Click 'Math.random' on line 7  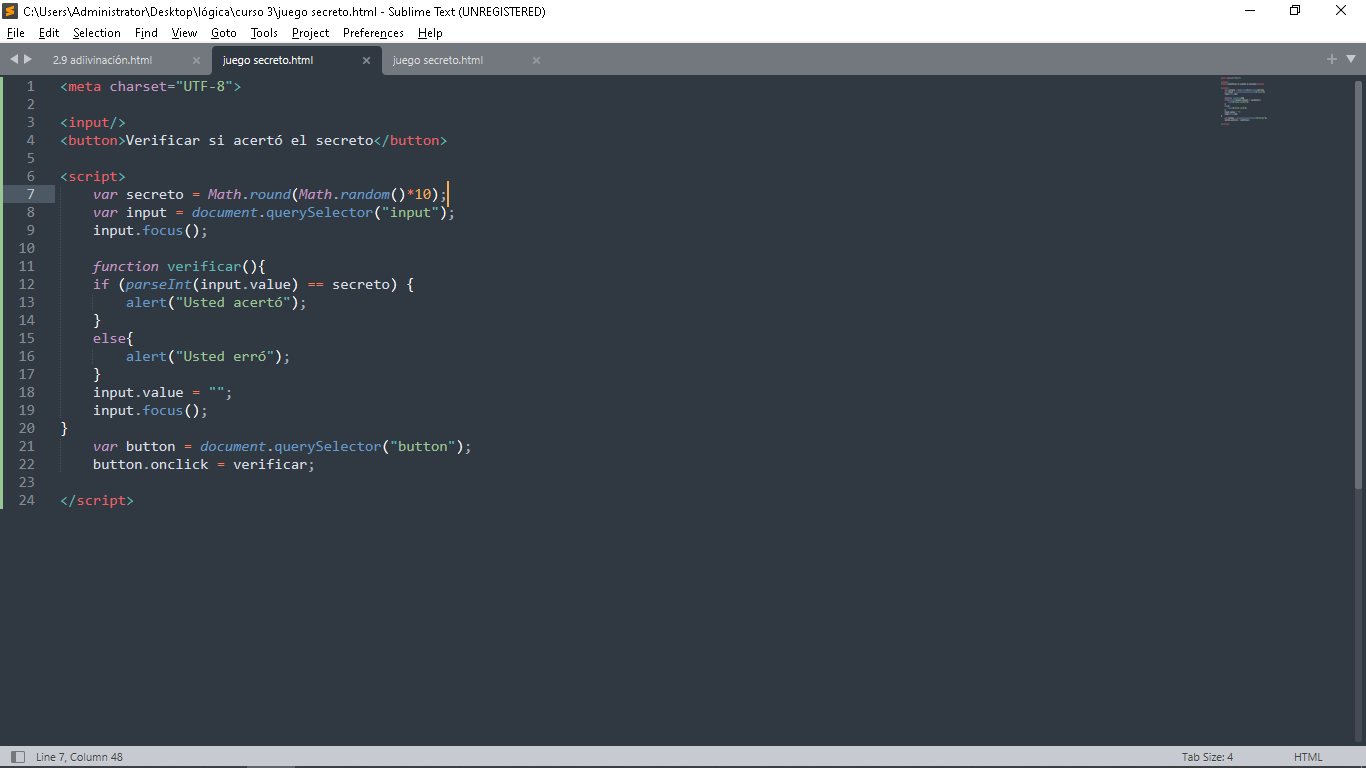pos(344,194)
